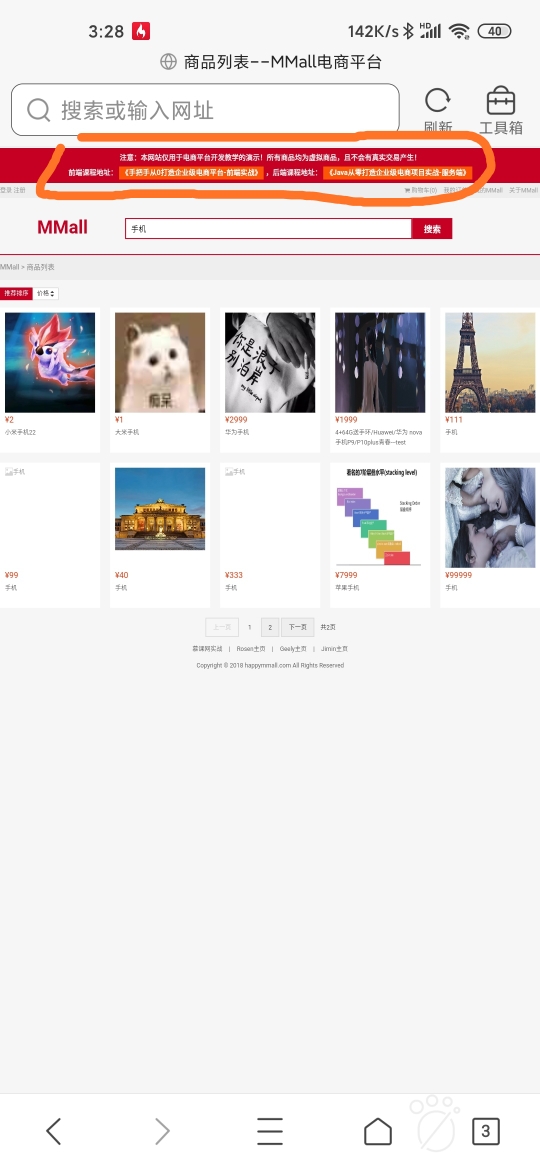
Task: Open the tabs counter showing 3
Action: point(486,1131)
